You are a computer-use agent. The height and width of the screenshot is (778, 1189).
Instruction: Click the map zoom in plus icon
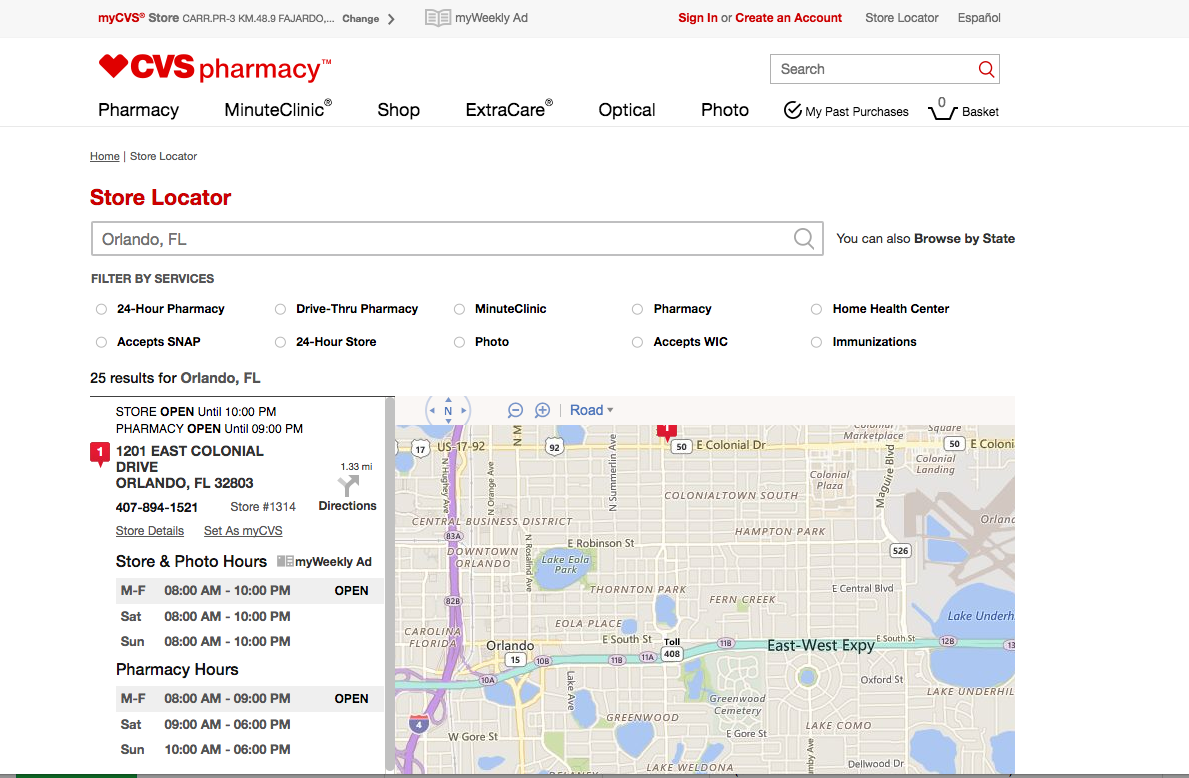(542, 410)
